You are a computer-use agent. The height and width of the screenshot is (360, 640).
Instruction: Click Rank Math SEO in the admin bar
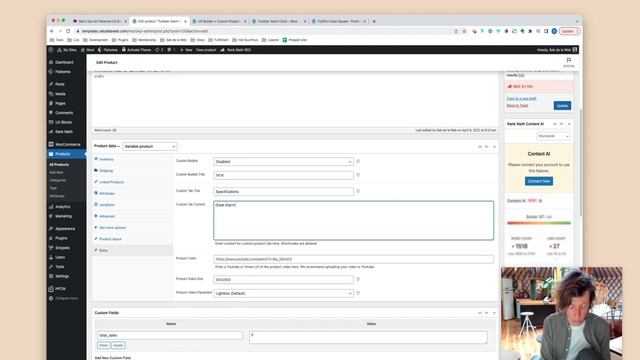pyautogui.click(x=236, y=50)
